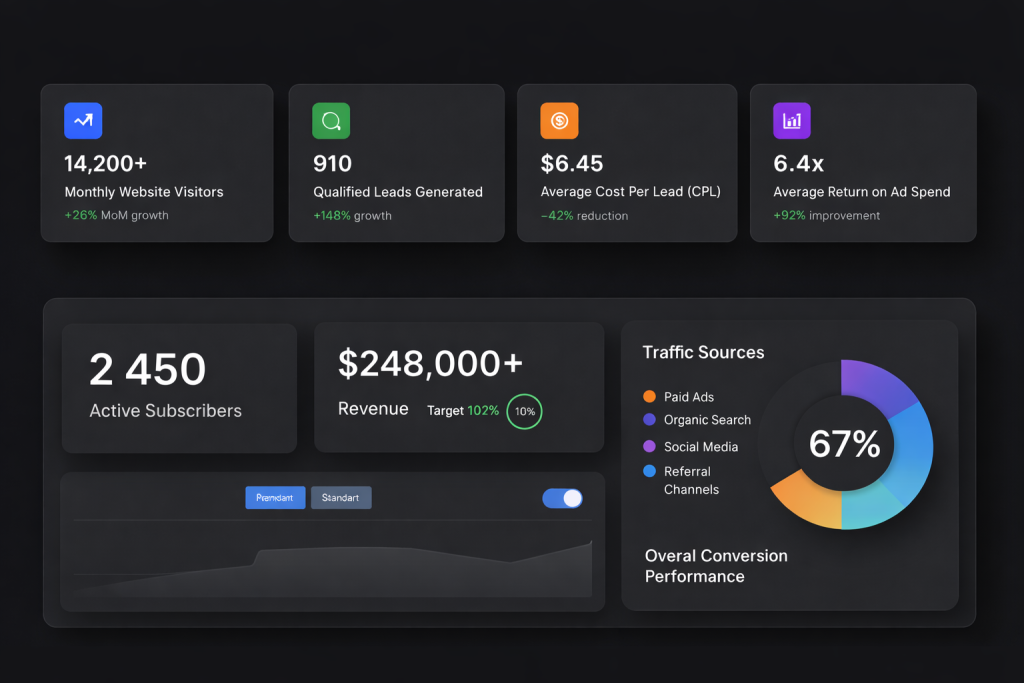Viewport: 1024px width, 683px height.
Task: Click the purple bar chart icon
Action: point(791,121)
